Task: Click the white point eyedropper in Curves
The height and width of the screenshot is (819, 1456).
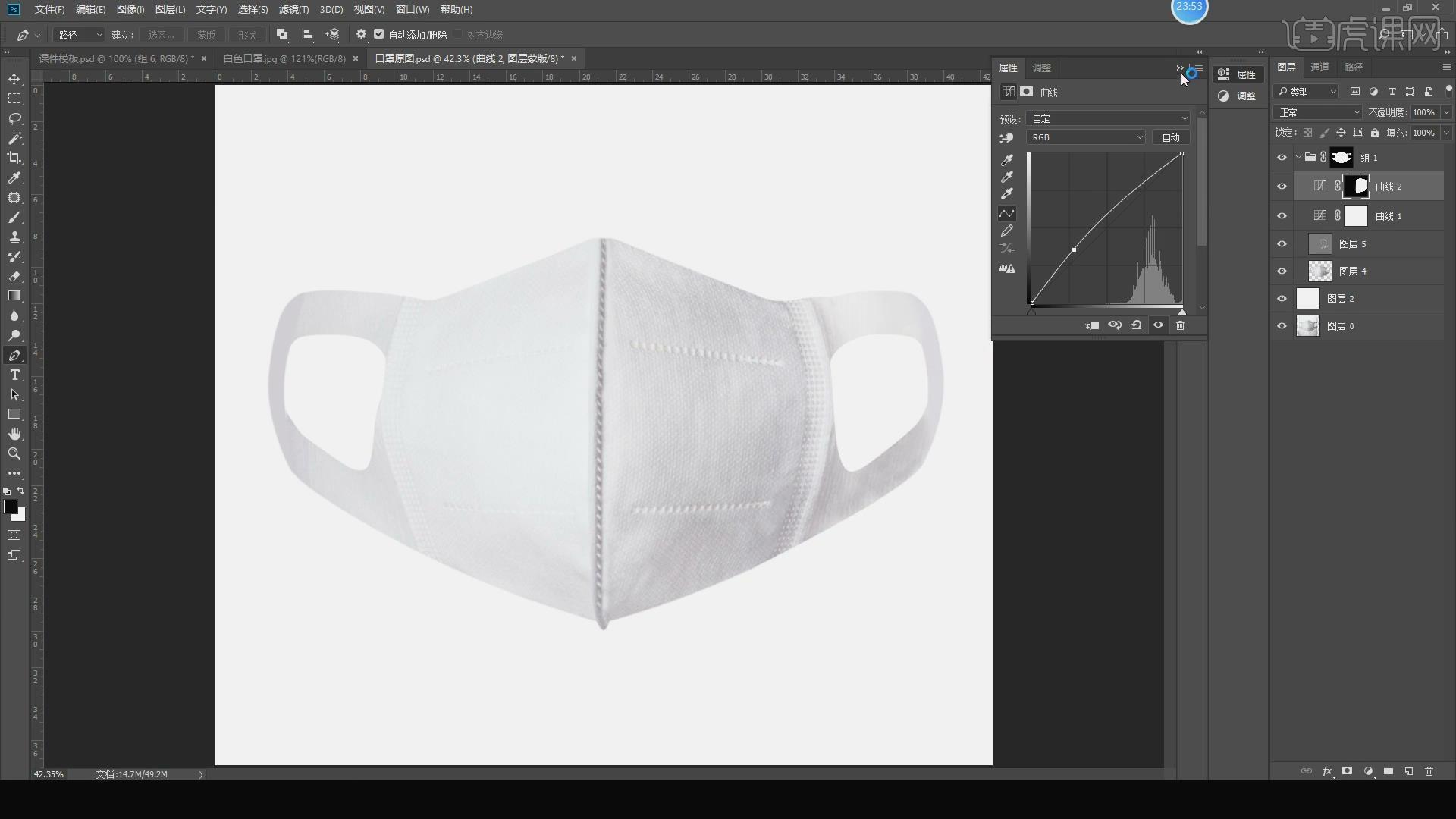Action: click(1007, 194)
